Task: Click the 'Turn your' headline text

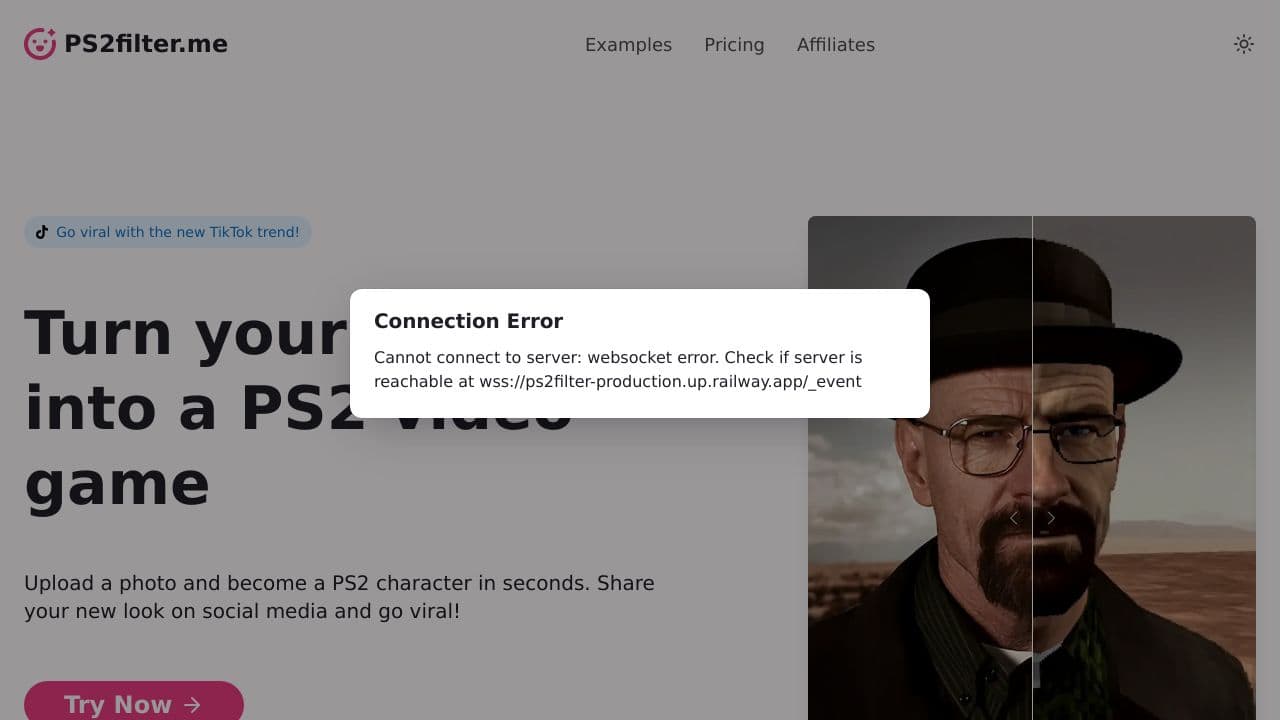Action: tap(186, 333)
